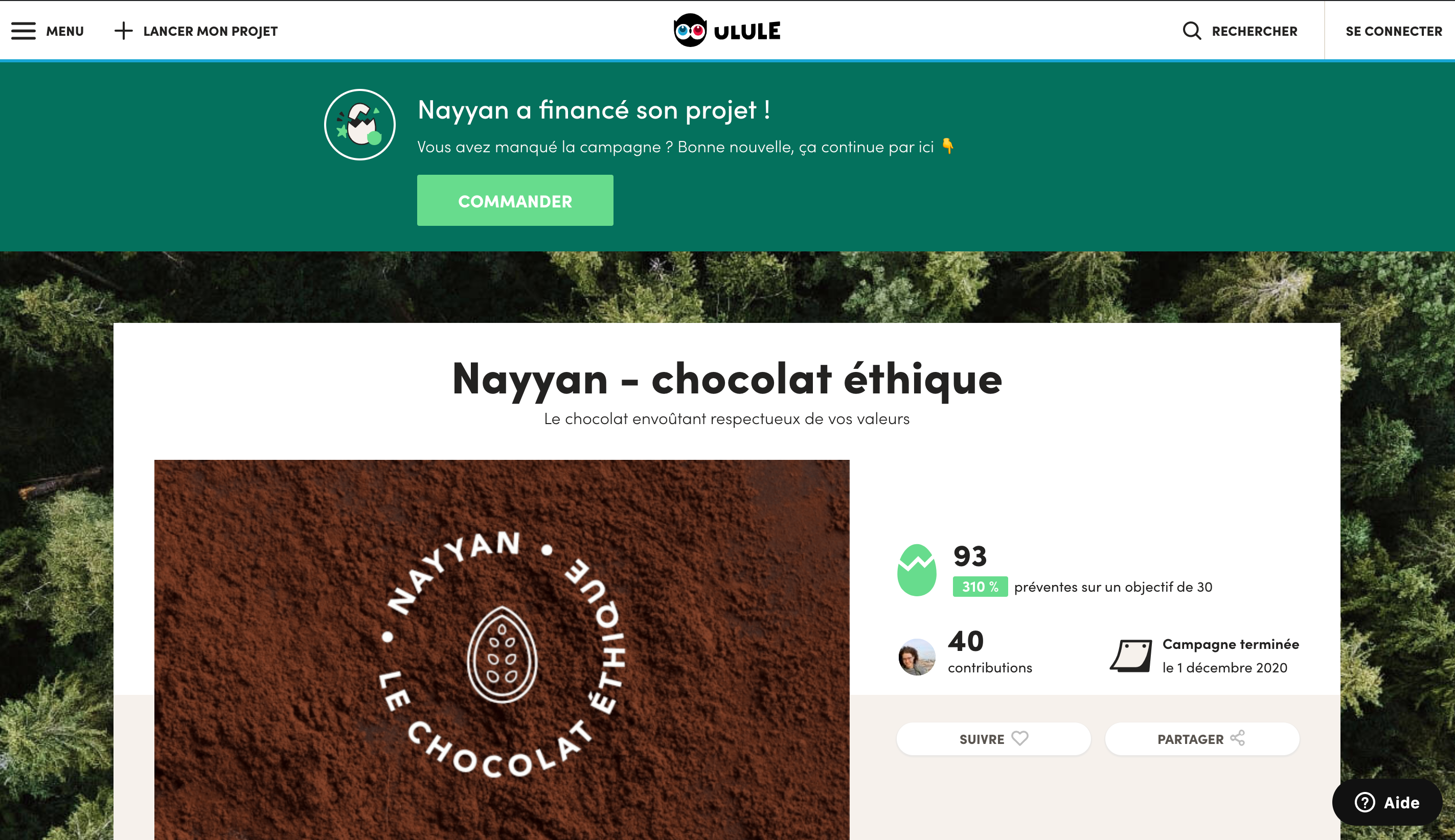The image size is (1455, 840).
Task: Click the 310 % progress badge
Action: click(980, 587)
